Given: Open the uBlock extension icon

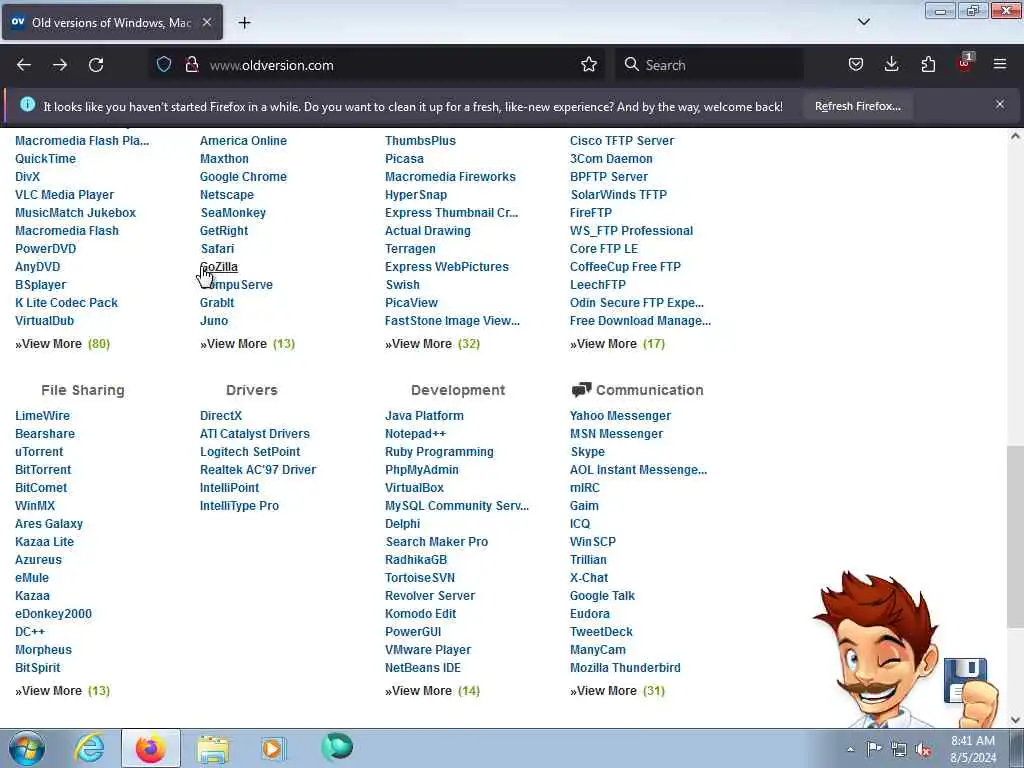Looking at the screenshot, I should pos(965,63).
